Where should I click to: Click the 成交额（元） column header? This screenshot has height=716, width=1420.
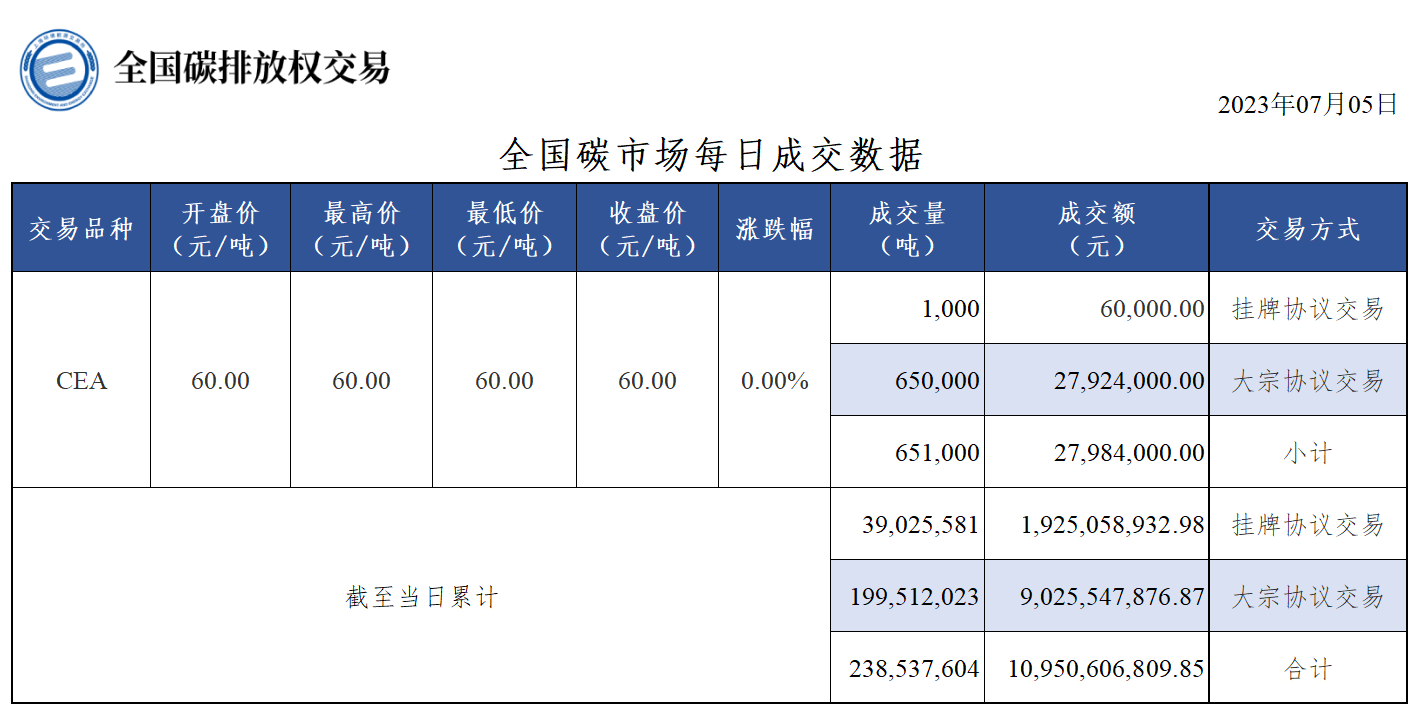coord(1097,228)
